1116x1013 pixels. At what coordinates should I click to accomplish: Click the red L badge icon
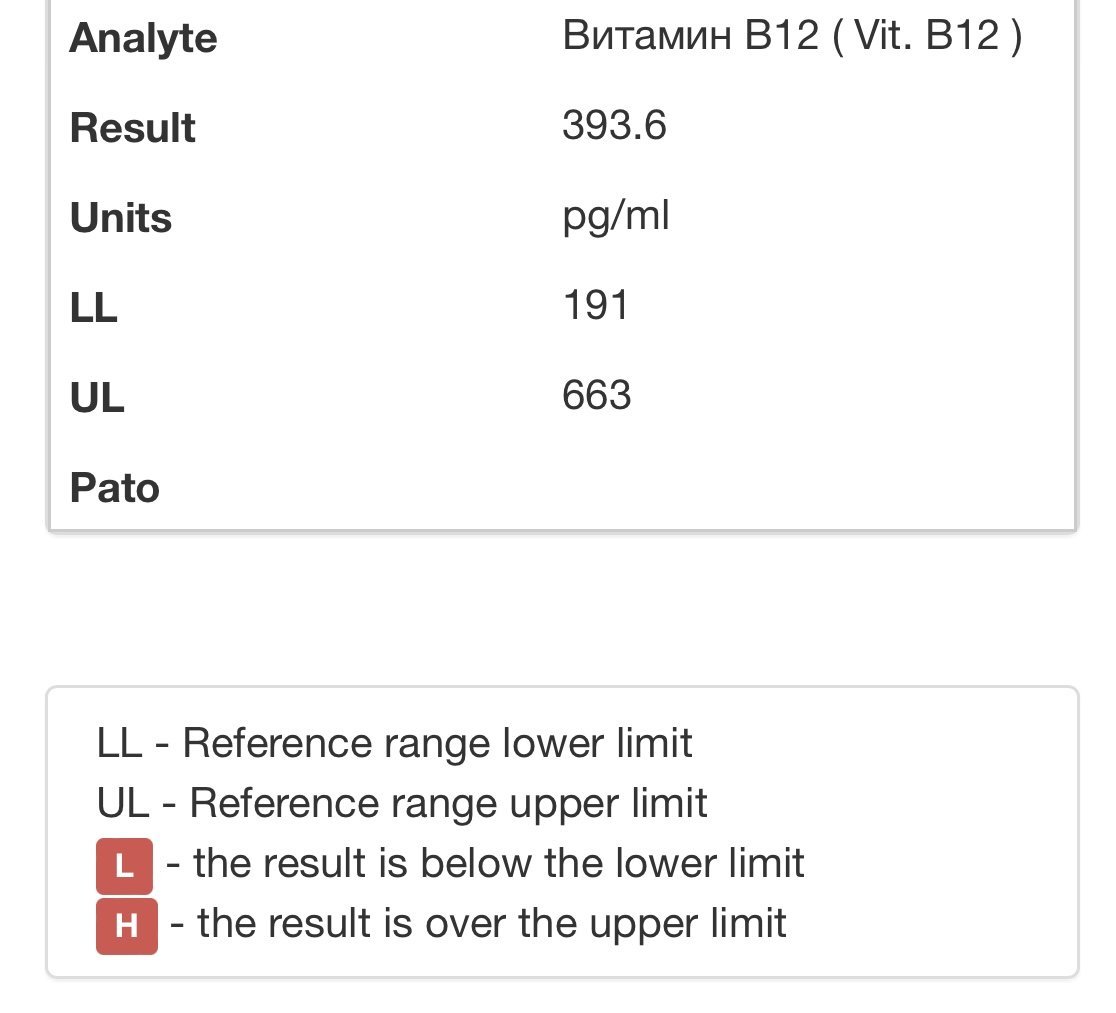pos(124,866)
